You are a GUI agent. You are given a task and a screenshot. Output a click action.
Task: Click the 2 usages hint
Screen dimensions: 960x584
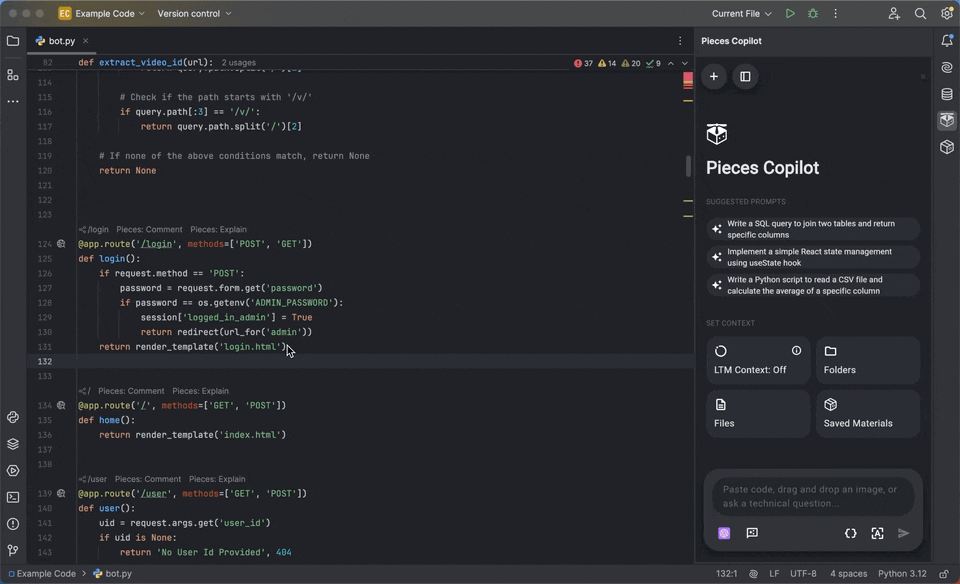pyautogui.click(x=239, y=62)
